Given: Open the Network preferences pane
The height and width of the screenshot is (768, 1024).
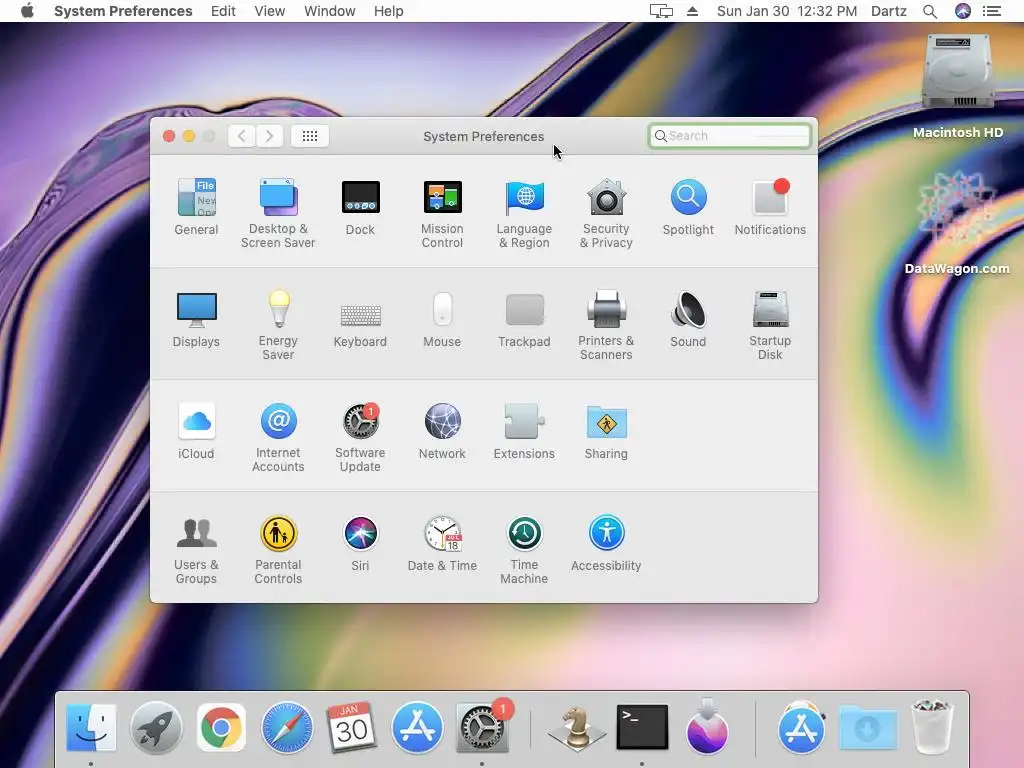Looking at the screenshot, I should (442, 431).
